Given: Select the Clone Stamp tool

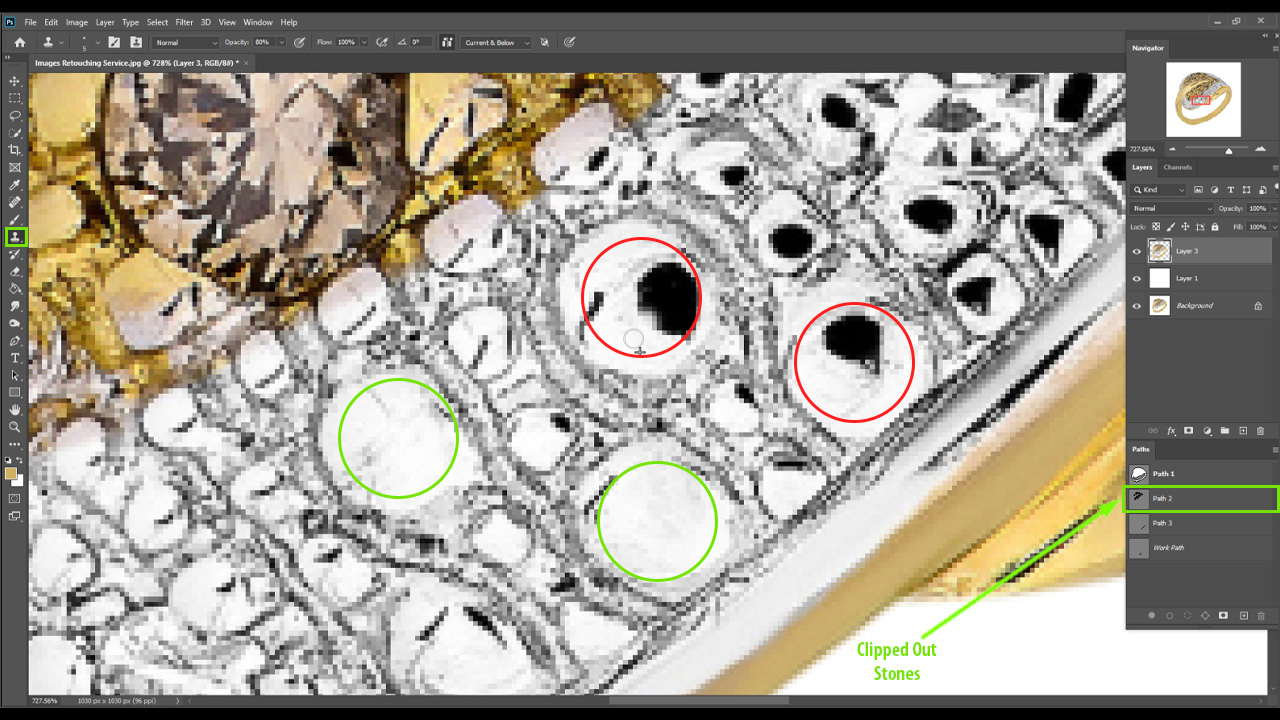Looking at the screenshot, I should 15,237.
